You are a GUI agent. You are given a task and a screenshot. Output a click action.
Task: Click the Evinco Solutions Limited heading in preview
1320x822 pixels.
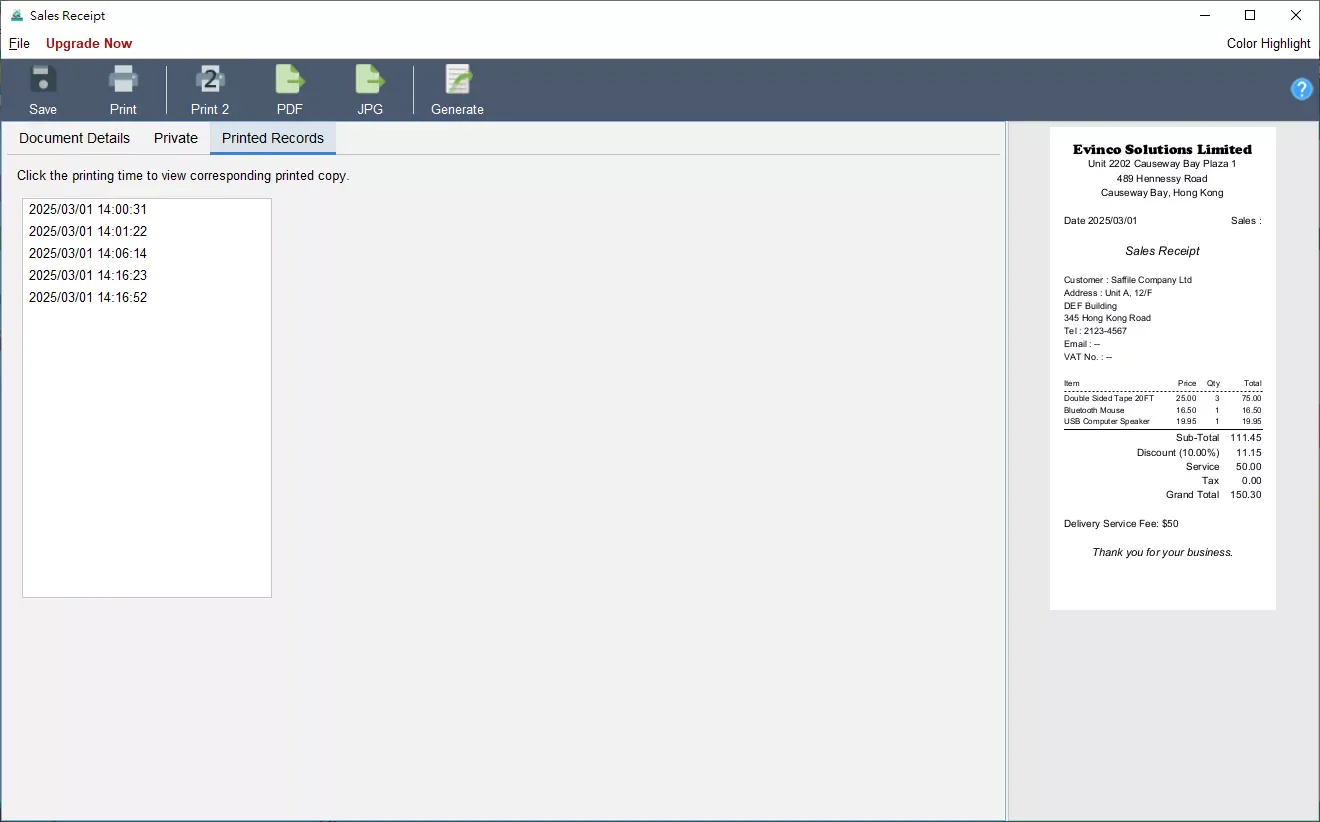coord(1162,149)
